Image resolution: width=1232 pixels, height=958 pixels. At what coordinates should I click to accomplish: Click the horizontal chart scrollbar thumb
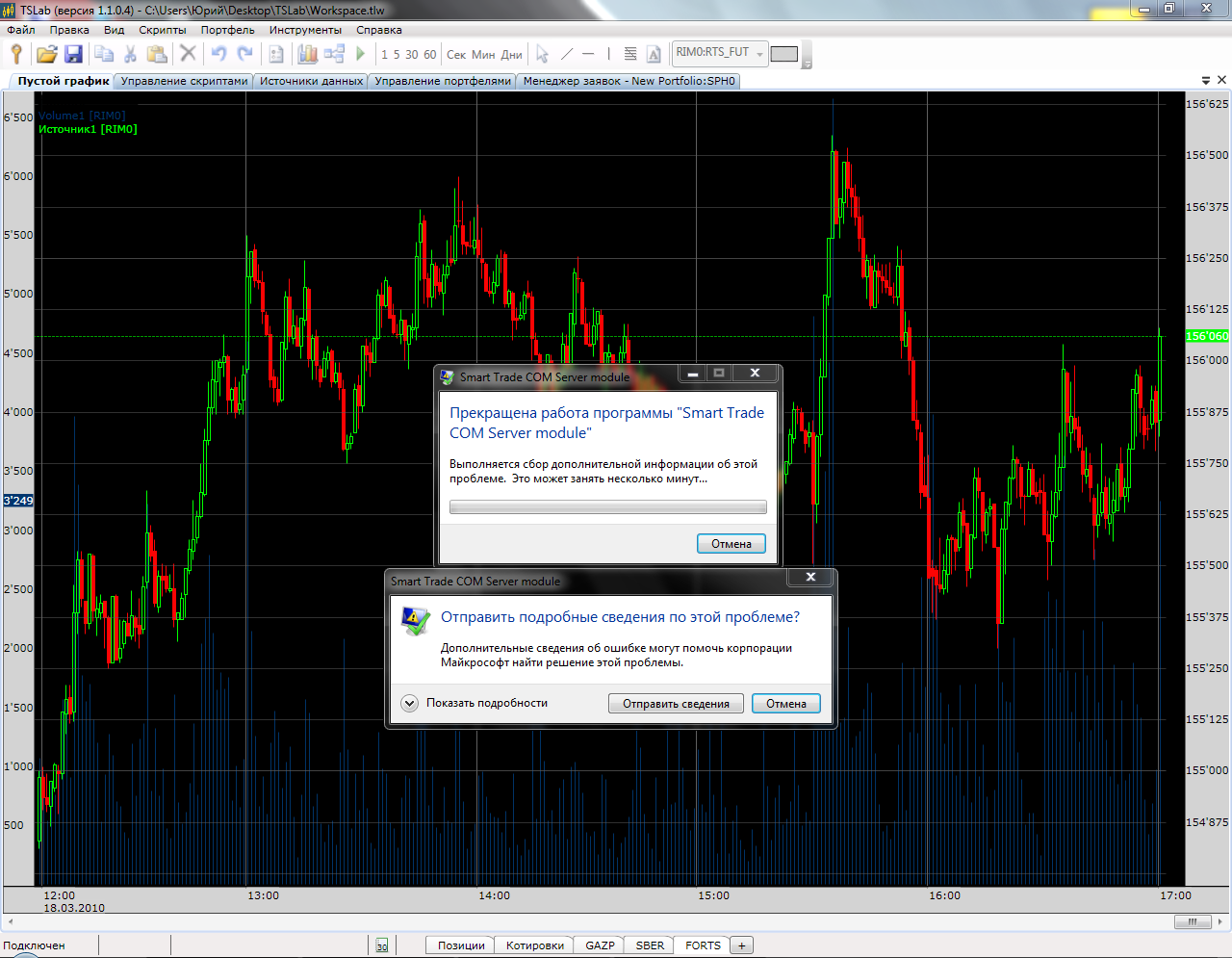click(1193, 921)
